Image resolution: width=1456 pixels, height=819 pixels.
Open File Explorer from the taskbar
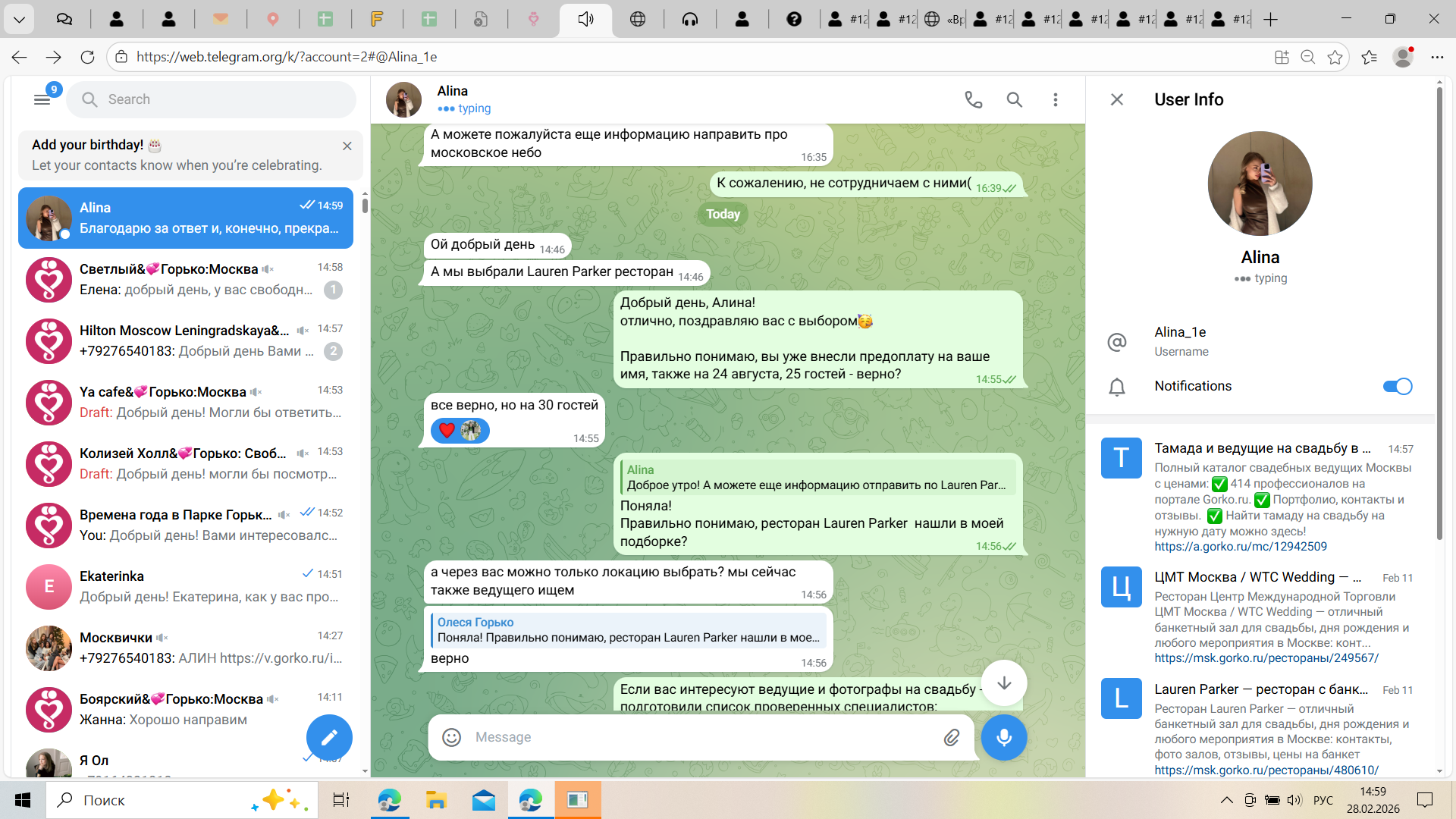pos(436,800)
